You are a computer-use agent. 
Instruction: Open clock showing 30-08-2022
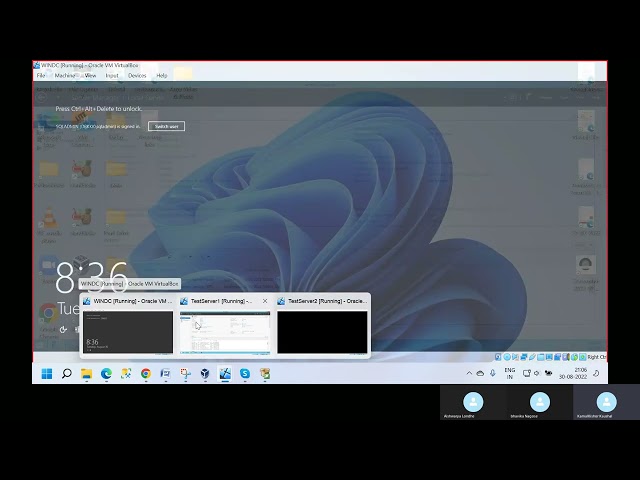click(x=573, y=373)
